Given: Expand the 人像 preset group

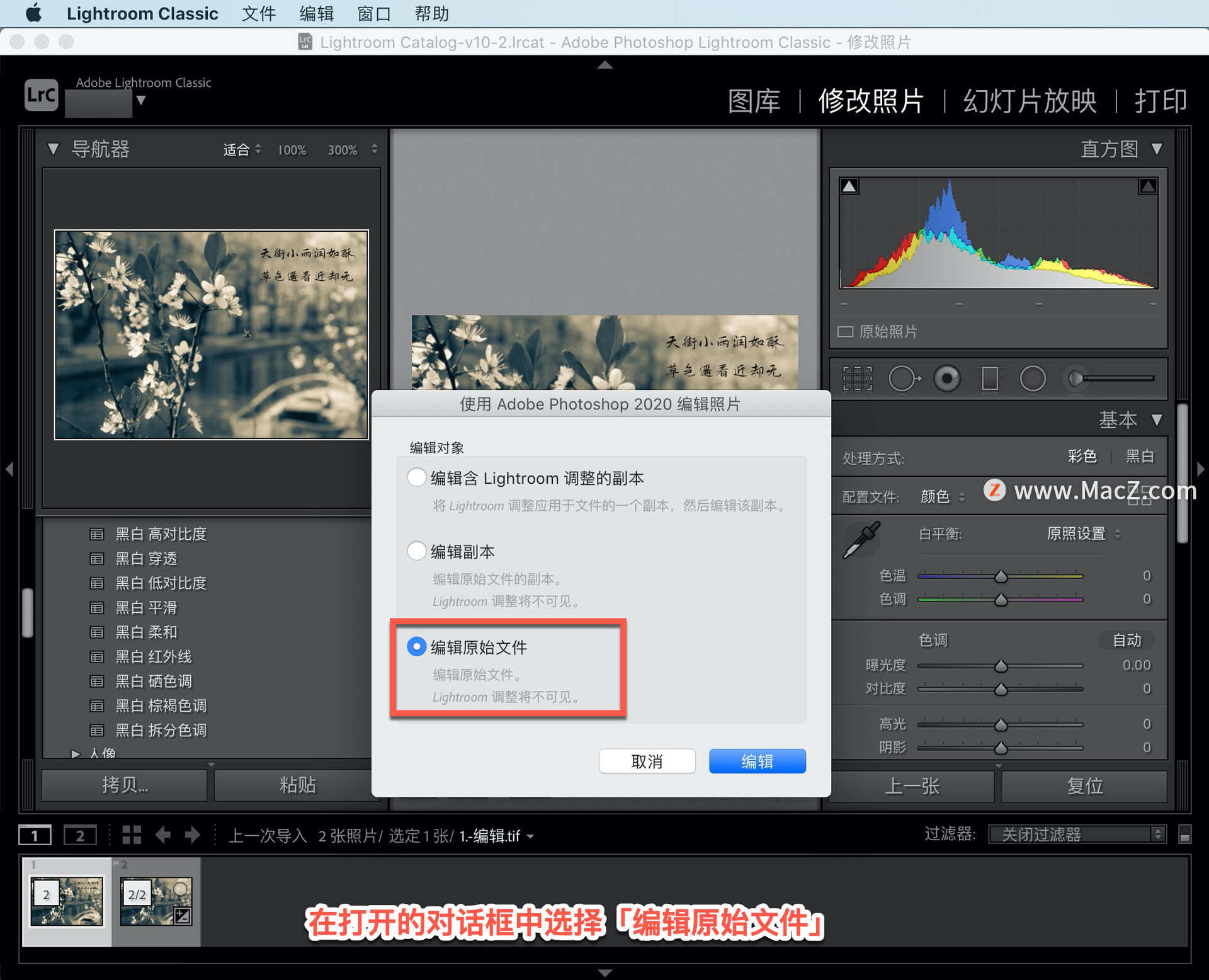Looking at the screenshot, I should coord(76,753).
